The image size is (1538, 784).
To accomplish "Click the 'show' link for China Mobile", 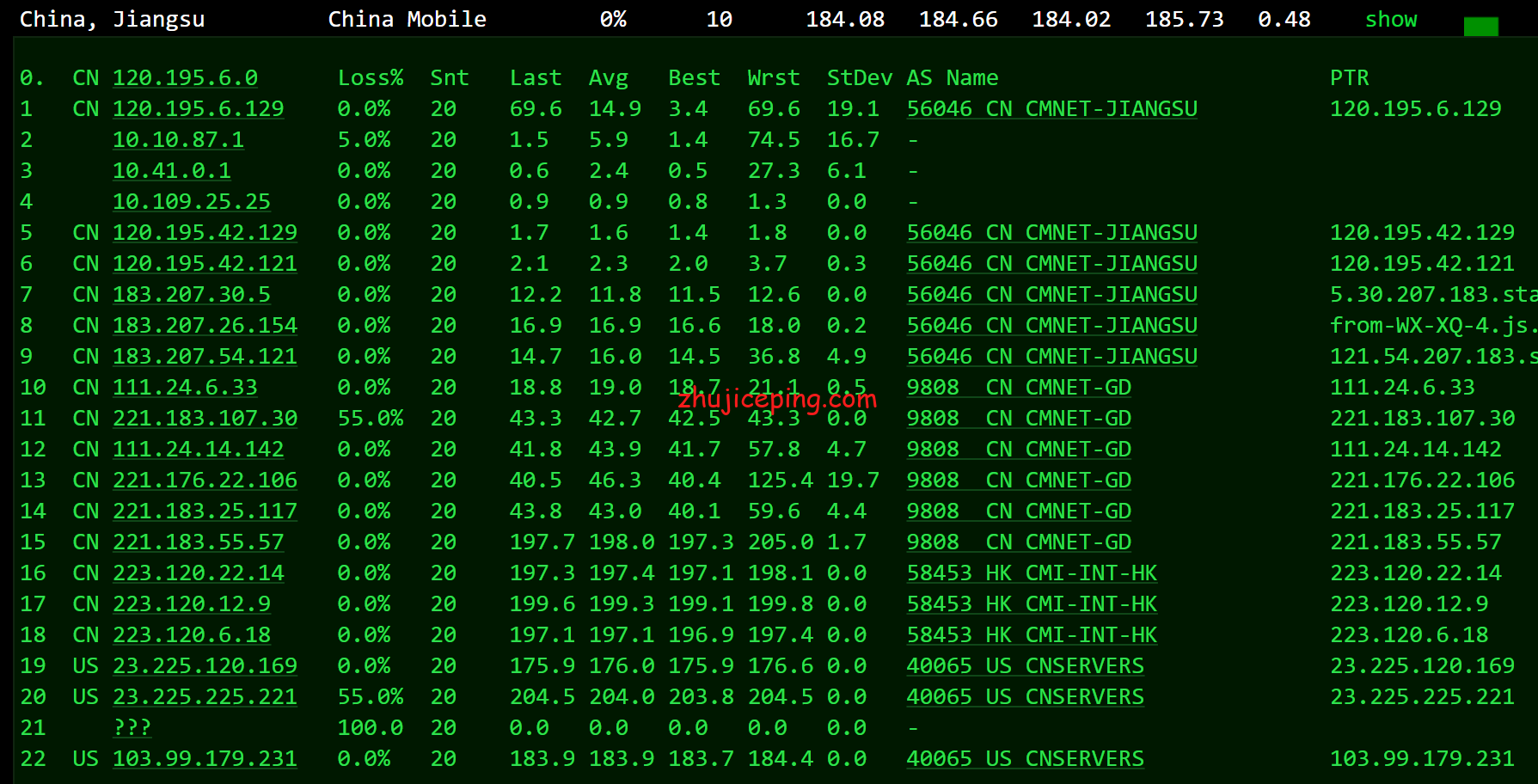I will [x=1391, y=19].
